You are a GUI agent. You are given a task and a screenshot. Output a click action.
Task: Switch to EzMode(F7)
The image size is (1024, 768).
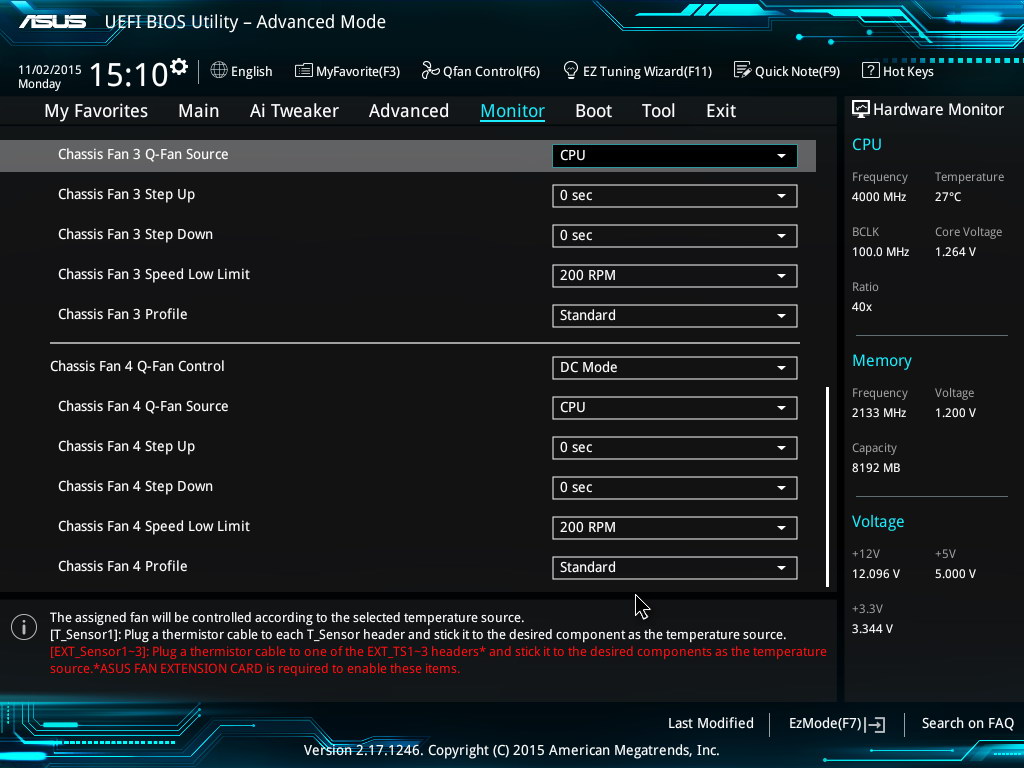[x=836, y=724]
